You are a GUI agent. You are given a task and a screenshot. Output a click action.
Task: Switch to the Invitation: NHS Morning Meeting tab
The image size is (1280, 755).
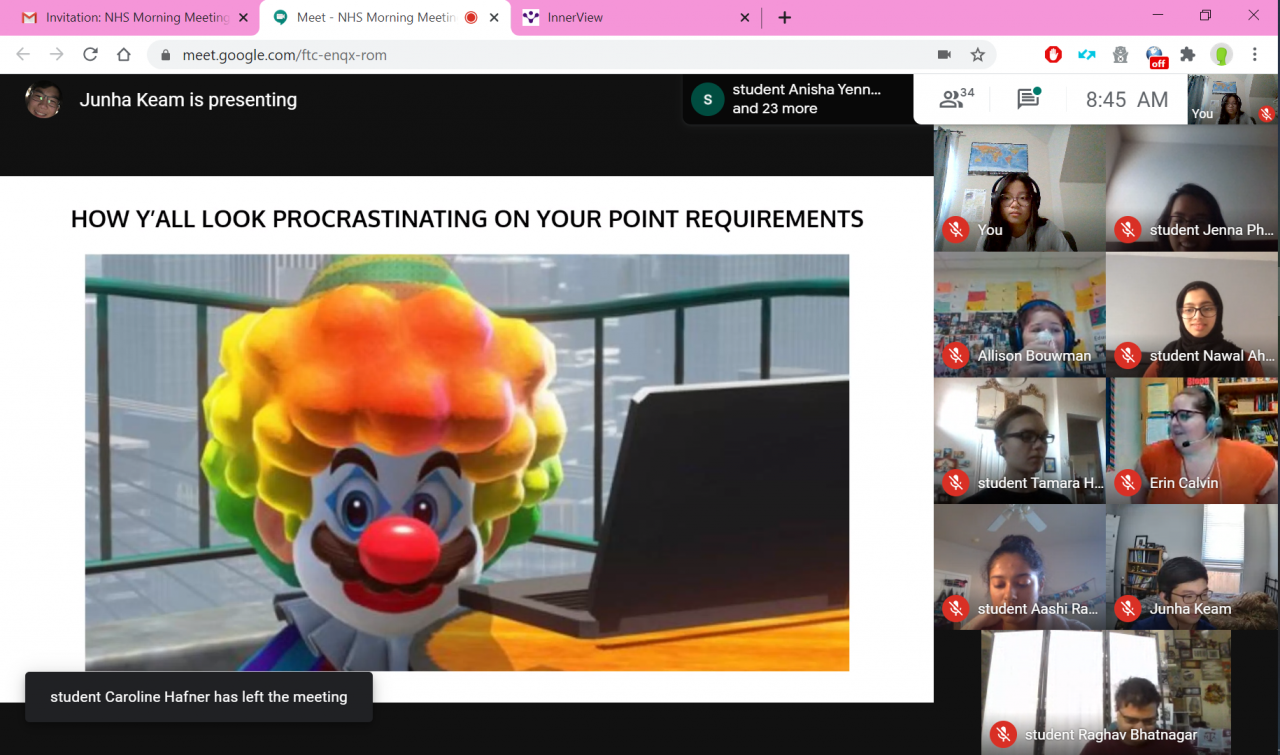coord(134,17)
